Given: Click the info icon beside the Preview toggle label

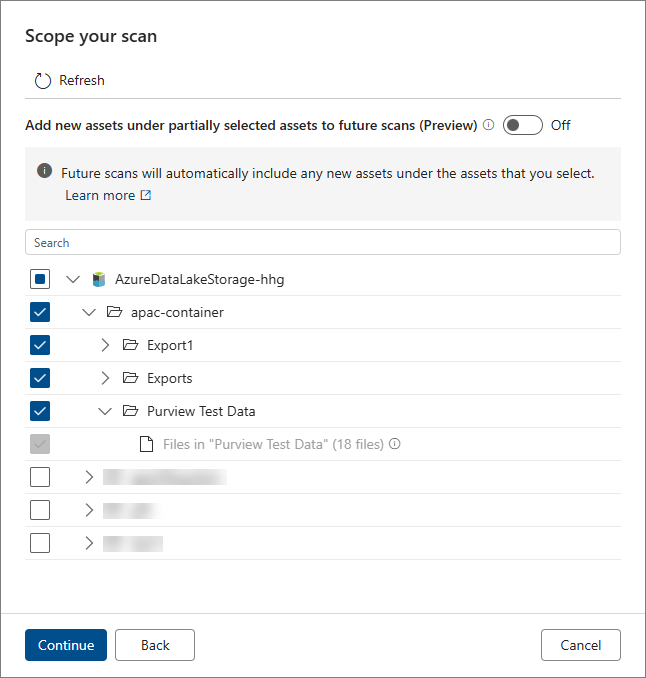Looking at the screenshot, I should tap(488, 125).
